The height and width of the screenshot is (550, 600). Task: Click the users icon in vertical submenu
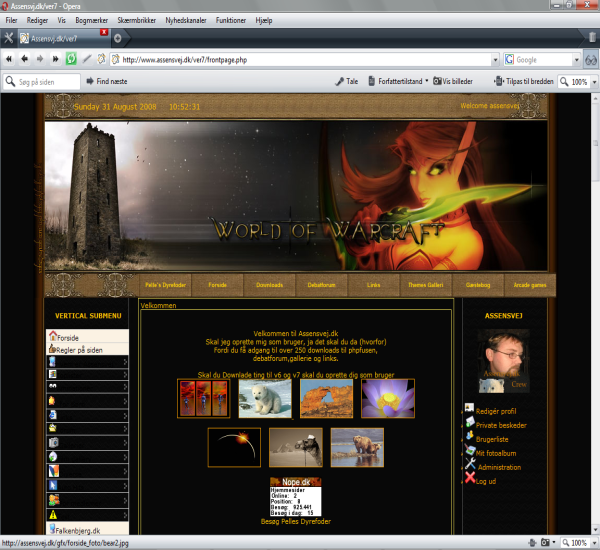[x=54, y=500]
